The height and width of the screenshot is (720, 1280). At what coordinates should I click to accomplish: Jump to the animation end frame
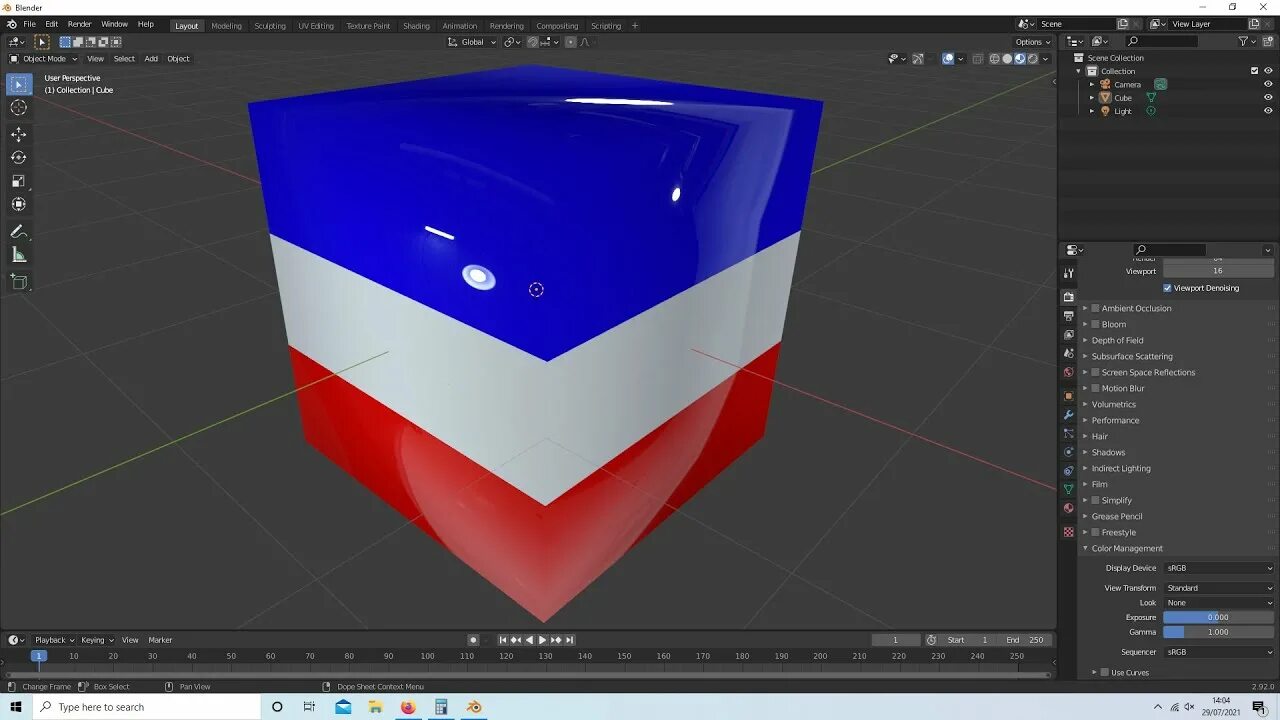569,639
